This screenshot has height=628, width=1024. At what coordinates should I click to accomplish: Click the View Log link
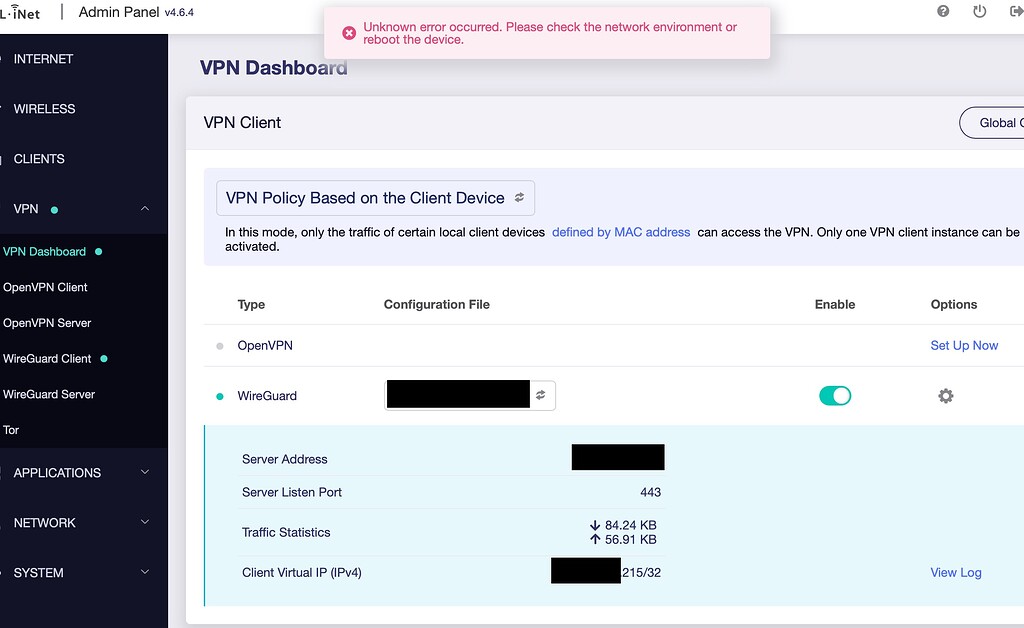[955, 573]
